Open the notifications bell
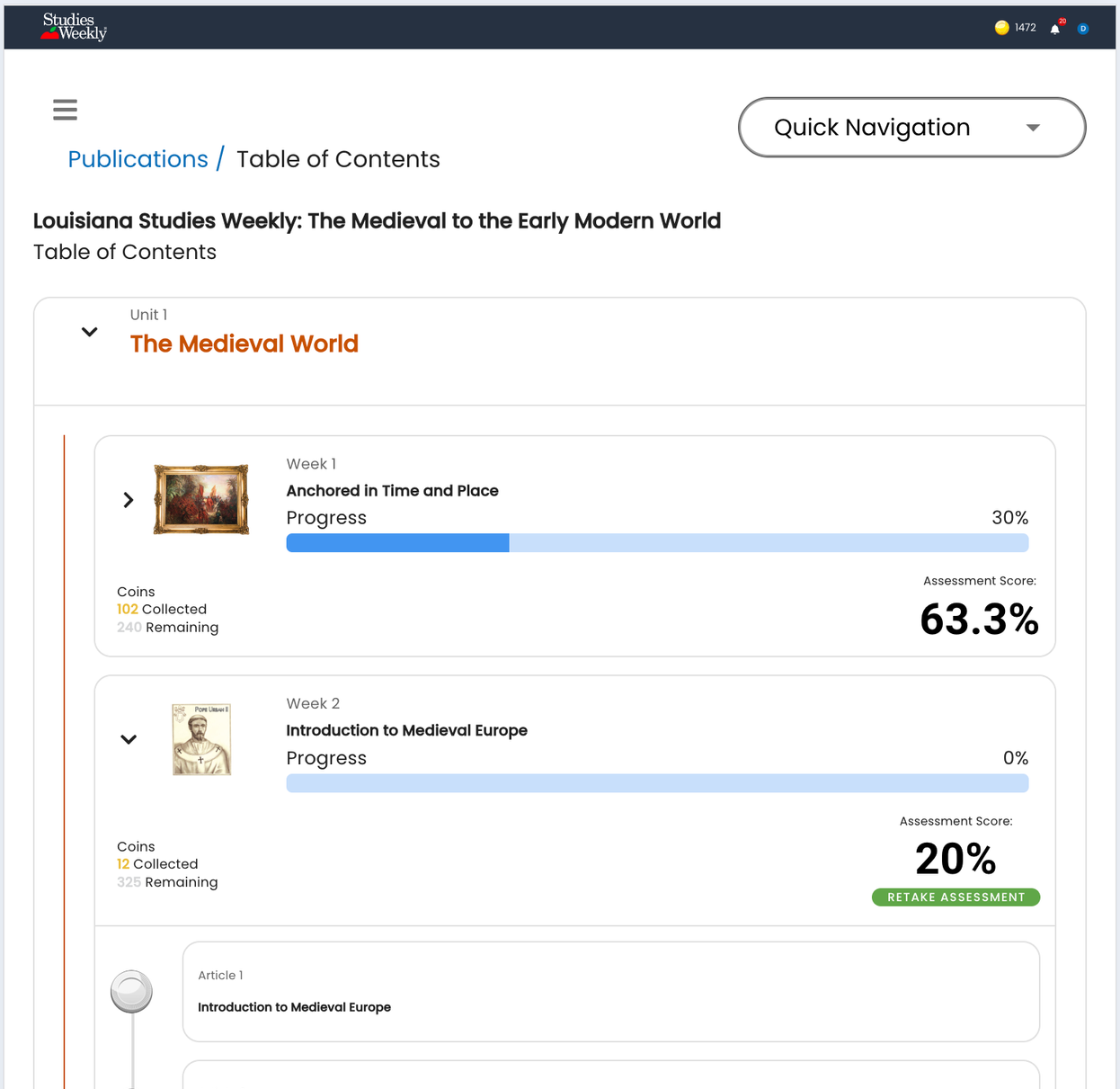Image resolution: width=1120 pixels, height=1089 pixels. point(1055,29)
